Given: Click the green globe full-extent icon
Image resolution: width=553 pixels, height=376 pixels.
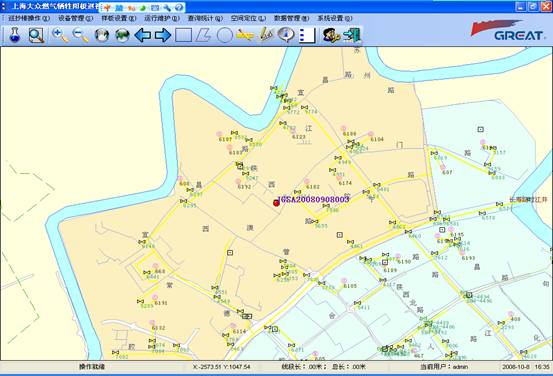Looking at the screenshot, I should 122,35.
